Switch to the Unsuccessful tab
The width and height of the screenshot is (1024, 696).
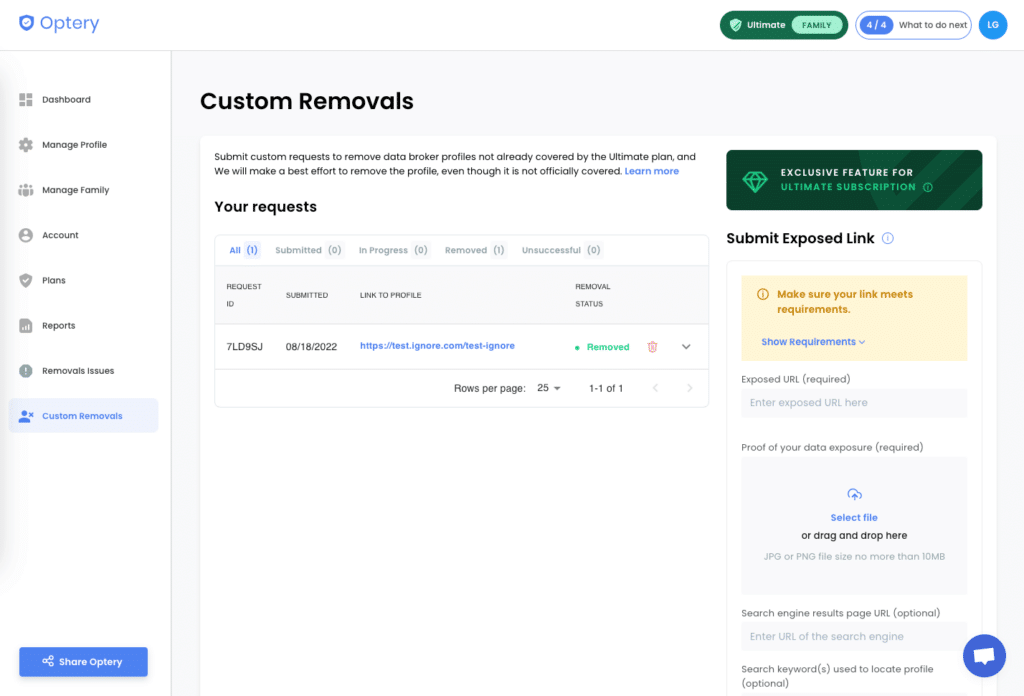[x=559, y=250]
